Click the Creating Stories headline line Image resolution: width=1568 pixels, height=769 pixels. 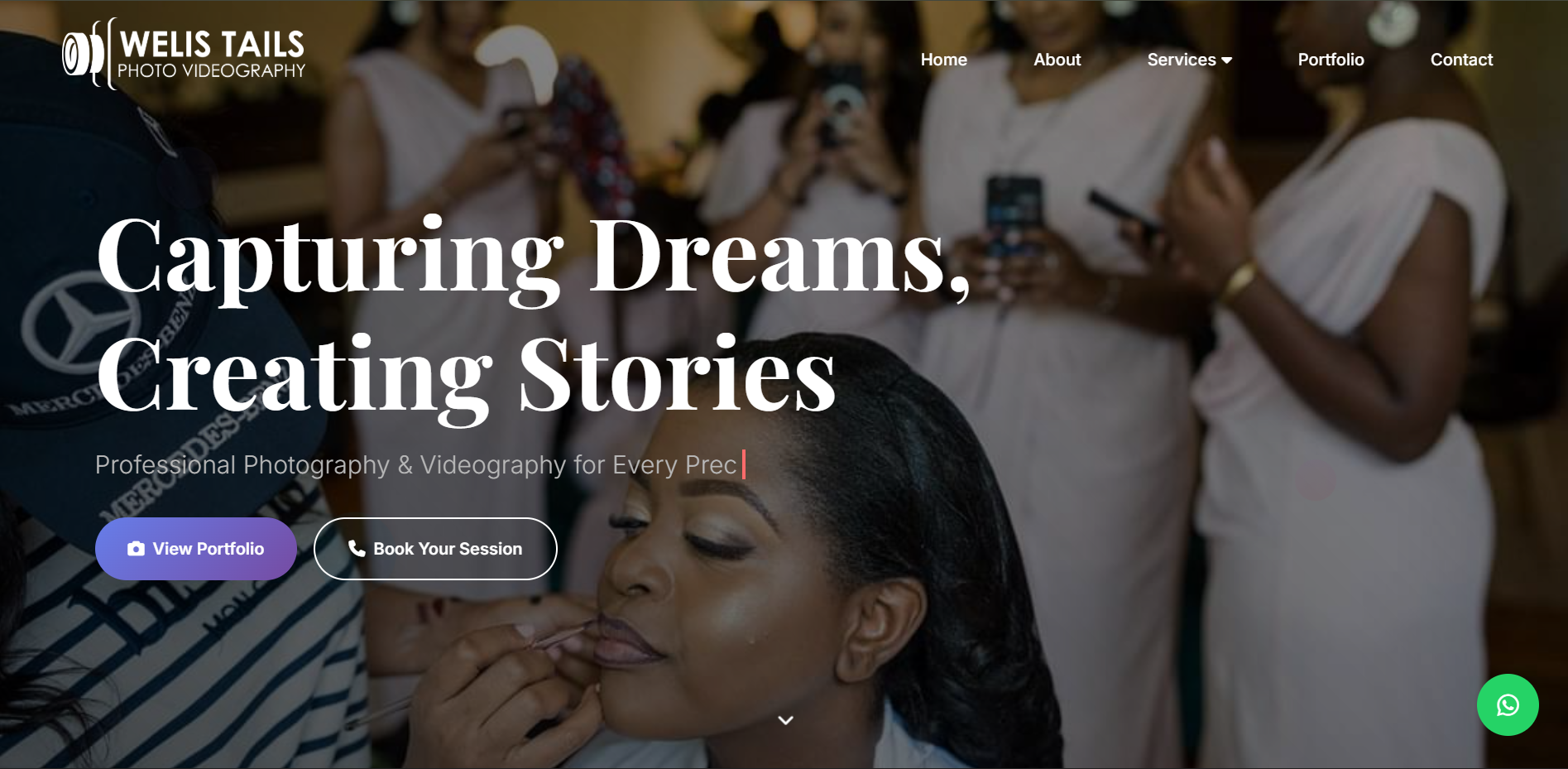(x=466, y=375)
